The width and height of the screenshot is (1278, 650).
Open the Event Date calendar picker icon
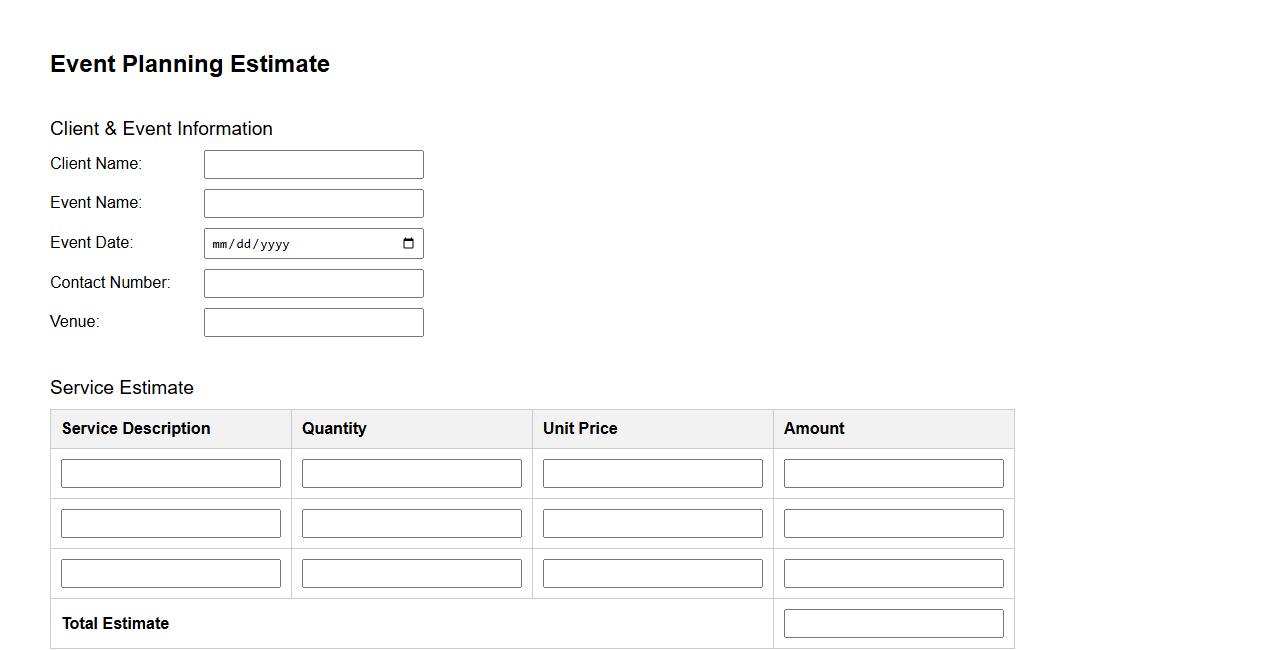408,244
